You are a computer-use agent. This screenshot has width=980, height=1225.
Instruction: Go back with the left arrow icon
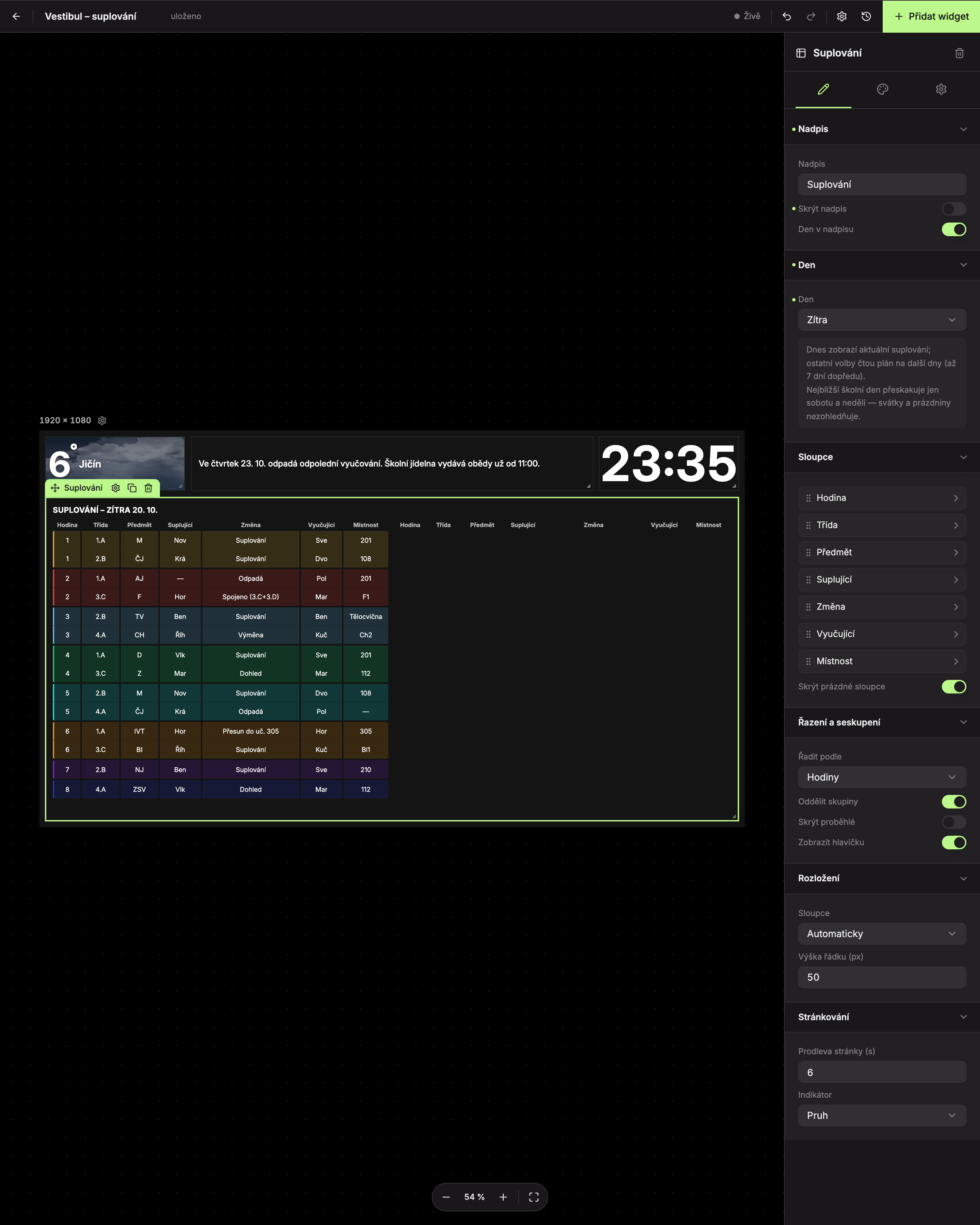tap(16, 16)
